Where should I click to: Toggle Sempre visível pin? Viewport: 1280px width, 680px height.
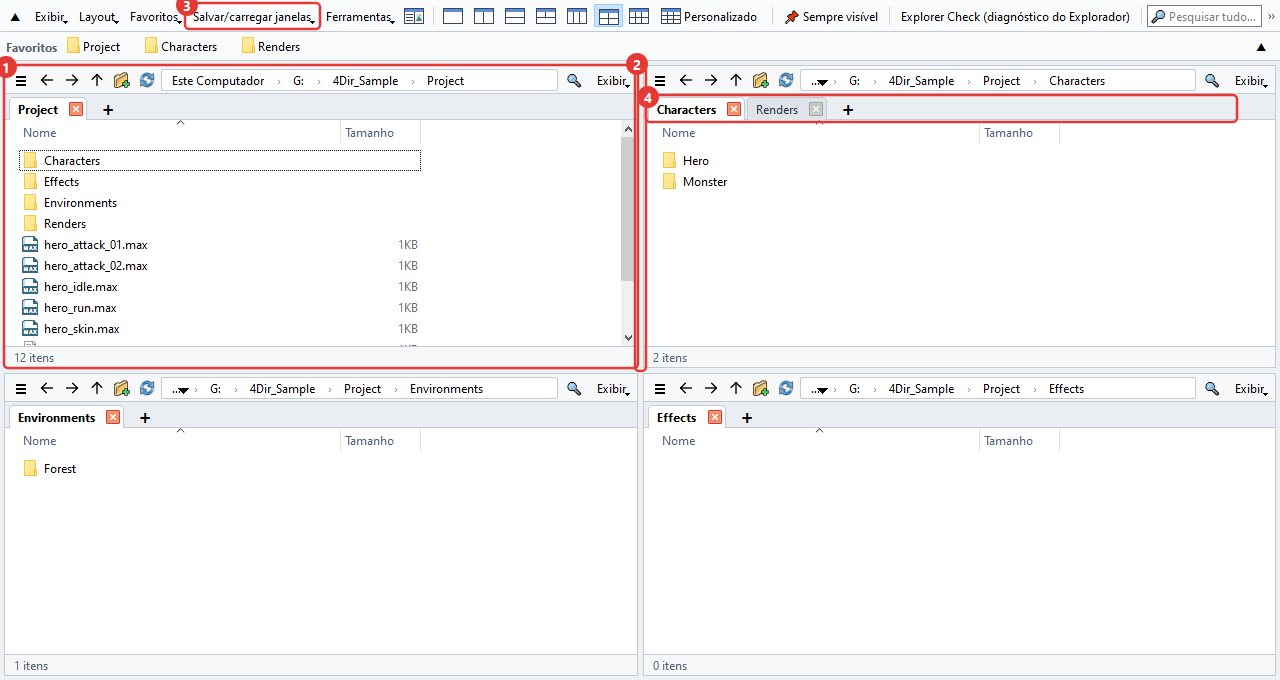coord(831,17)
